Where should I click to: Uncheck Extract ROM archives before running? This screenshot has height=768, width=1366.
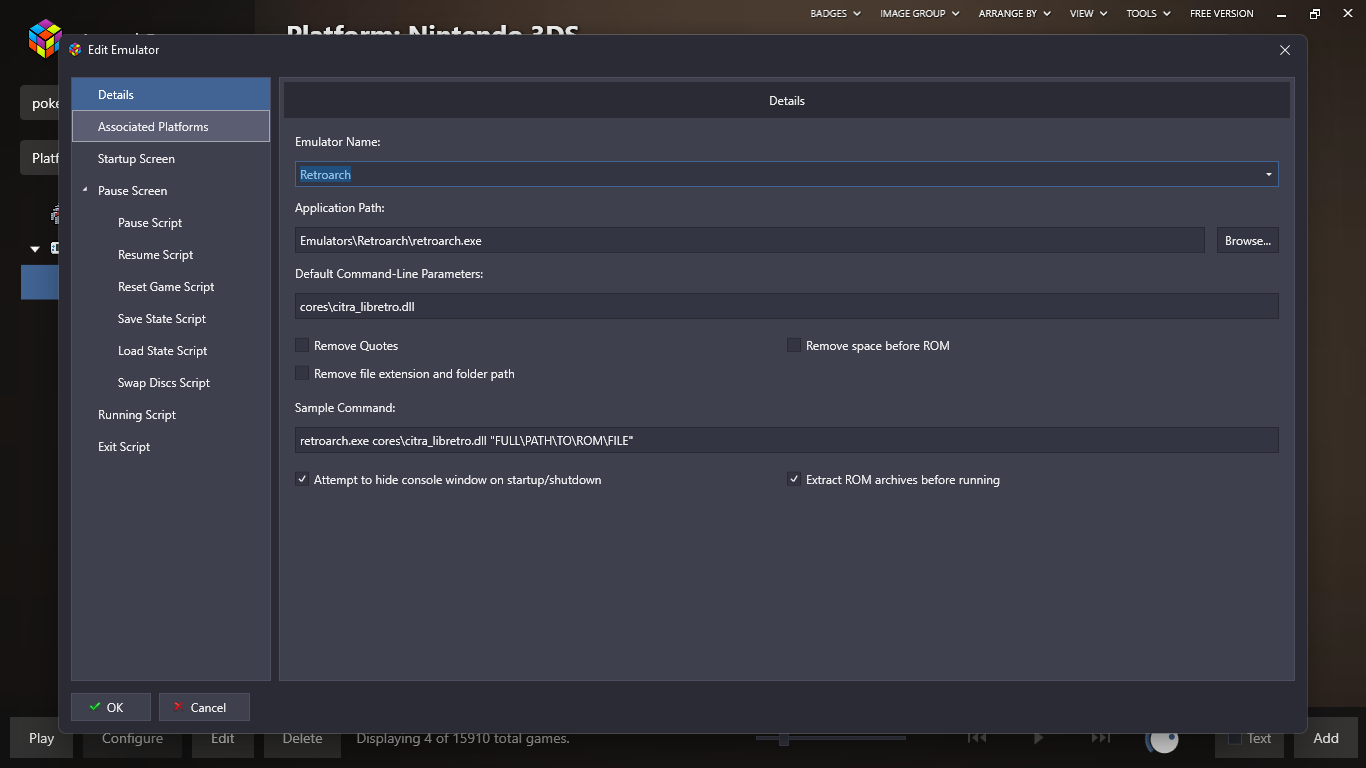(794, 479)
